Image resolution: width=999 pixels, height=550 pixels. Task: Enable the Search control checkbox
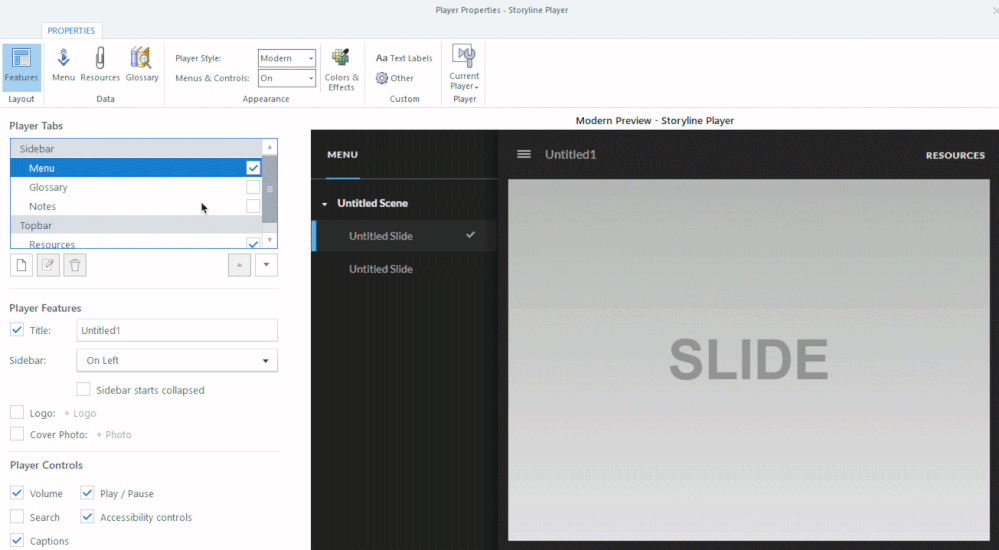click(17, 517)
